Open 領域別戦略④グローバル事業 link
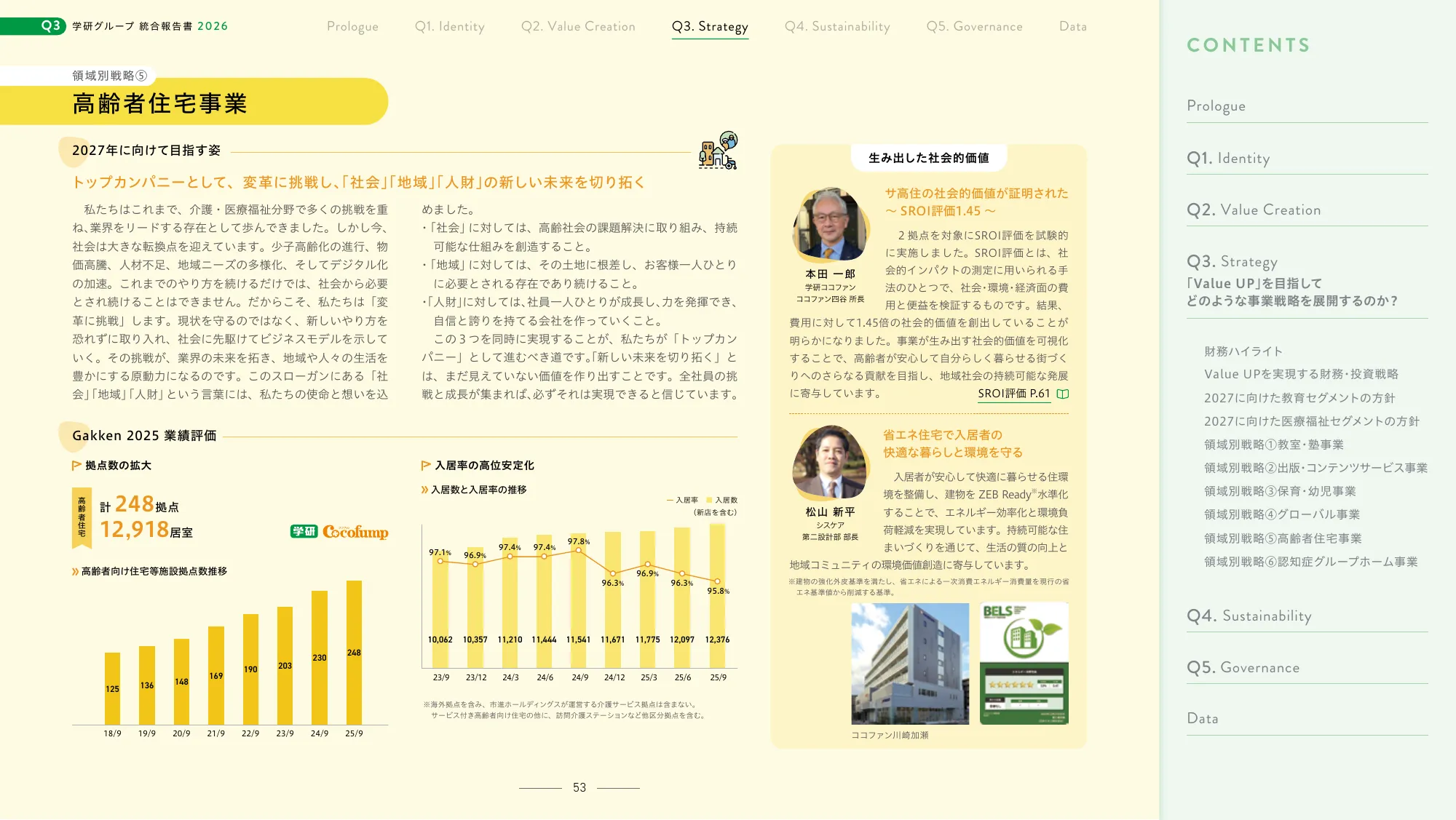 (x=1282, y=514)
